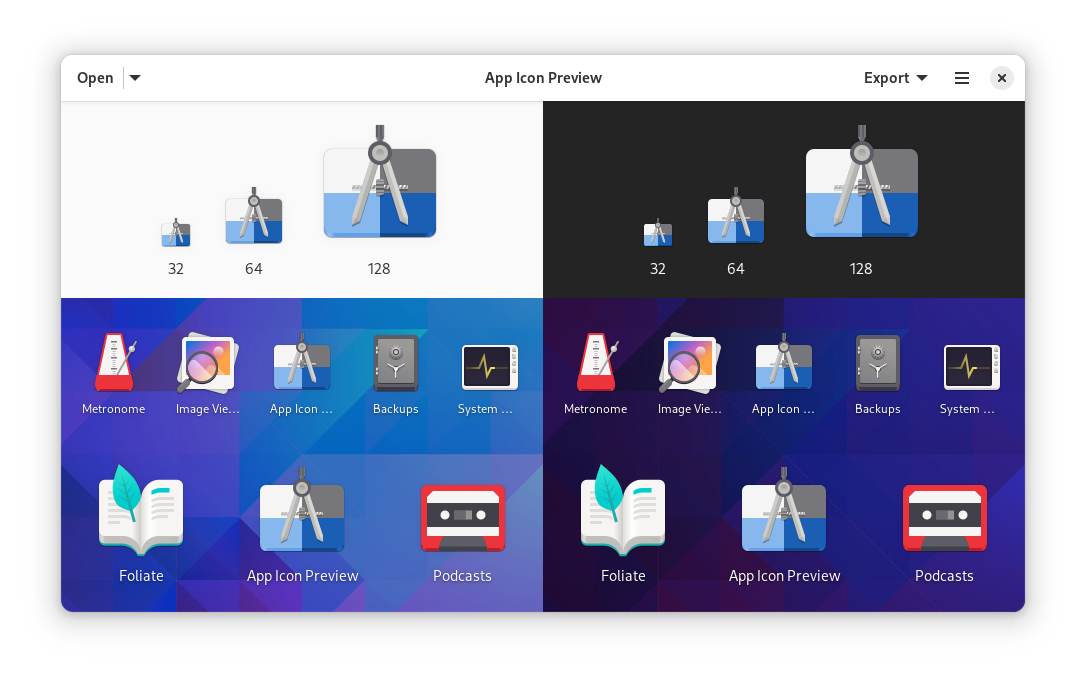Open the hamburger main menu
This screenshot has height=679, width=1086.
click(961, 78)
